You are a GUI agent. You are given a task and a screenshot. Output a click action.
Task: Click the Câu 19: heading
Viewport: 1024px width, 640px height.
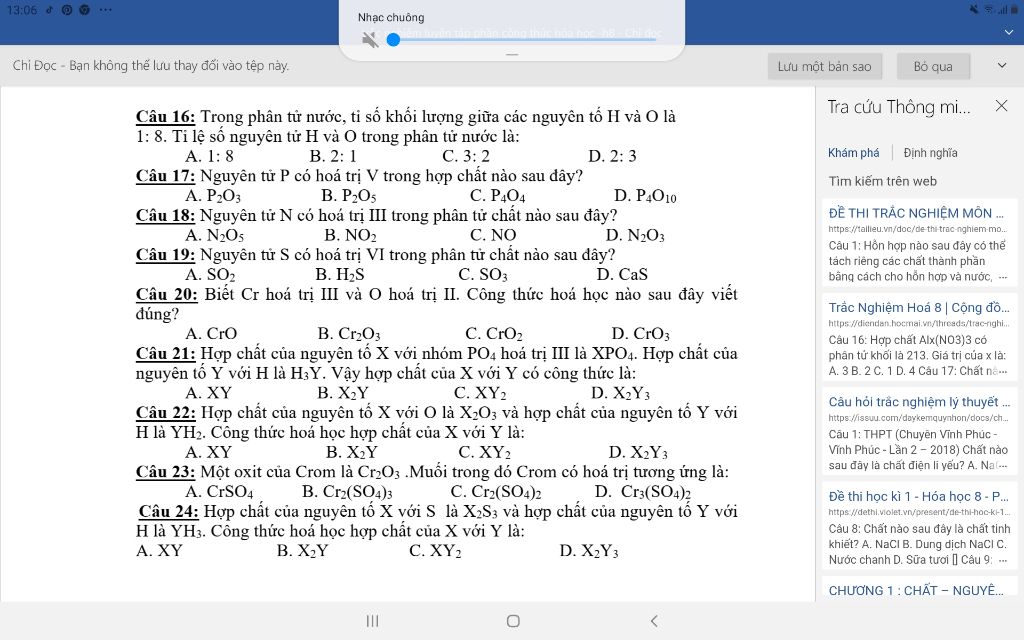165,255
